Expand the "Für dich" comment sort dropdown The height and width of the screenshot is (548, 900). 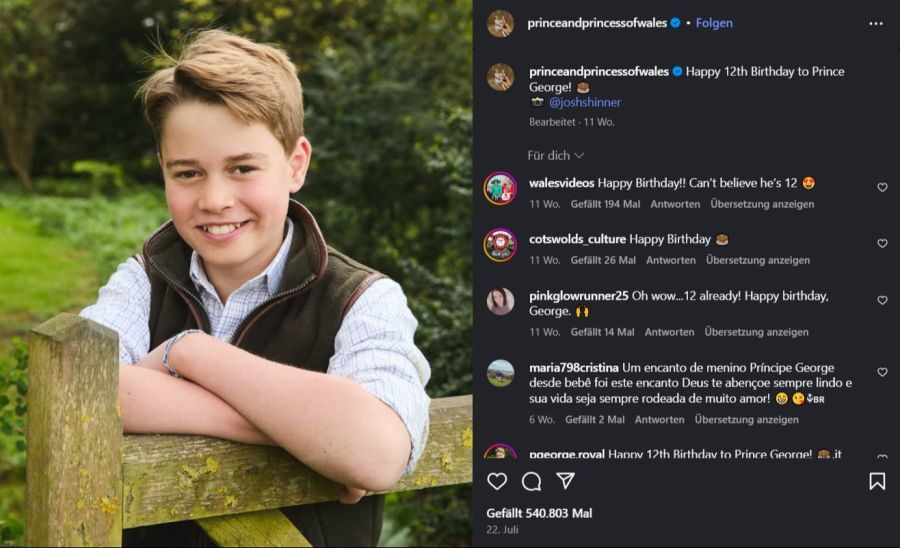point(555,155)
